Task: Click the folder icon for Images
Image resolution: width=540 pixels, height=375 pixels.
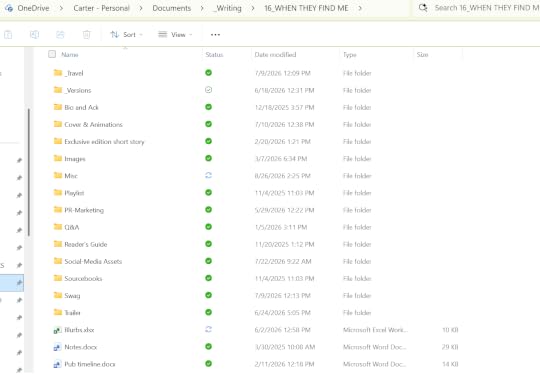Action: 58,158
